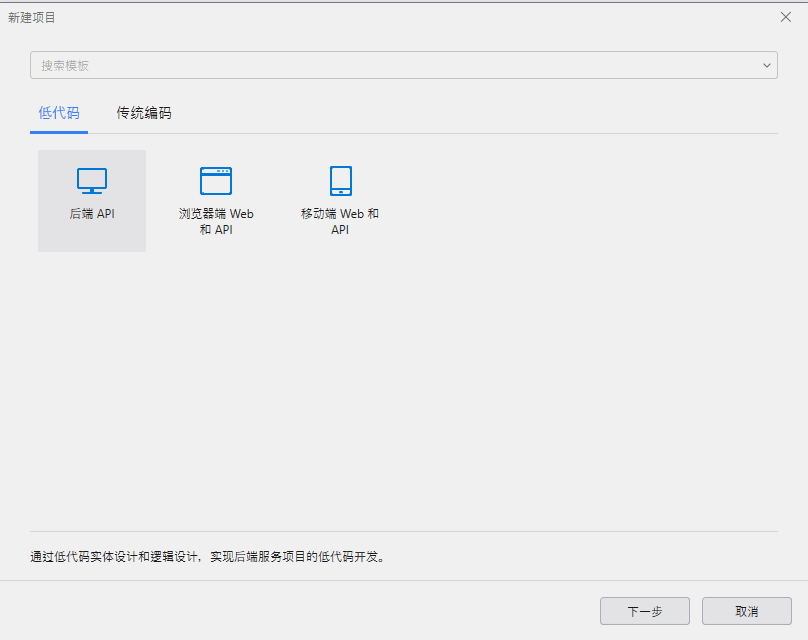Click the browser-style Web template card
Image resolution: width=808 pixels, height=640 pixels.
click(216, 200)
